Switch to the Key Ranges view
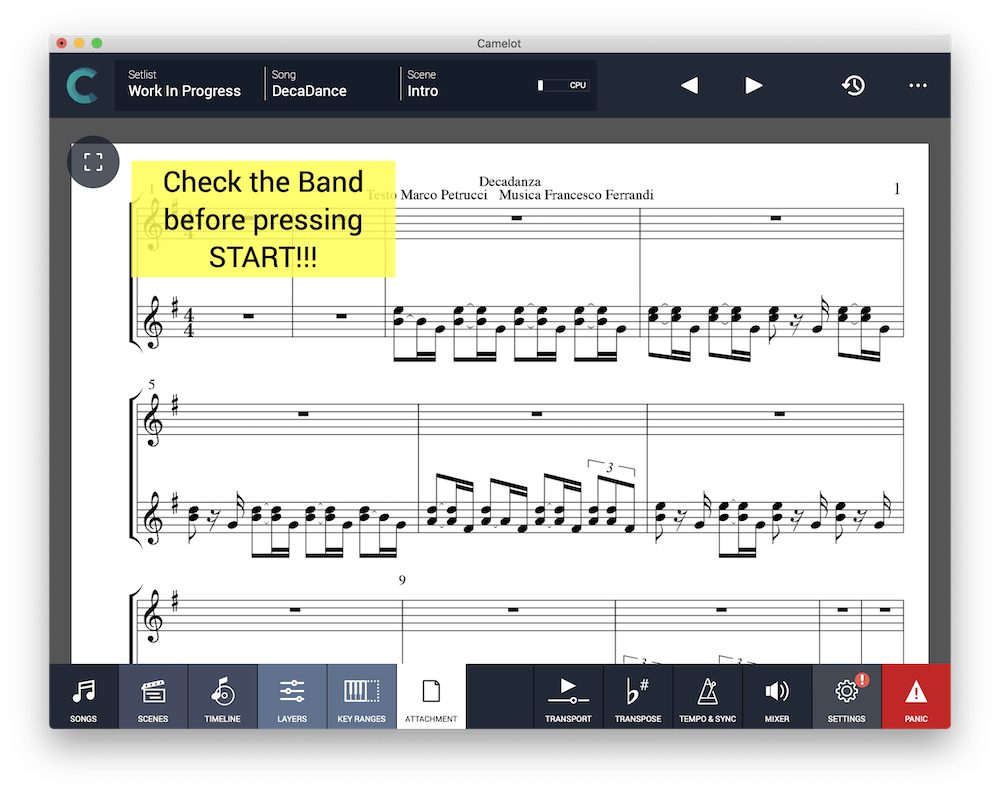 [362, 696]
